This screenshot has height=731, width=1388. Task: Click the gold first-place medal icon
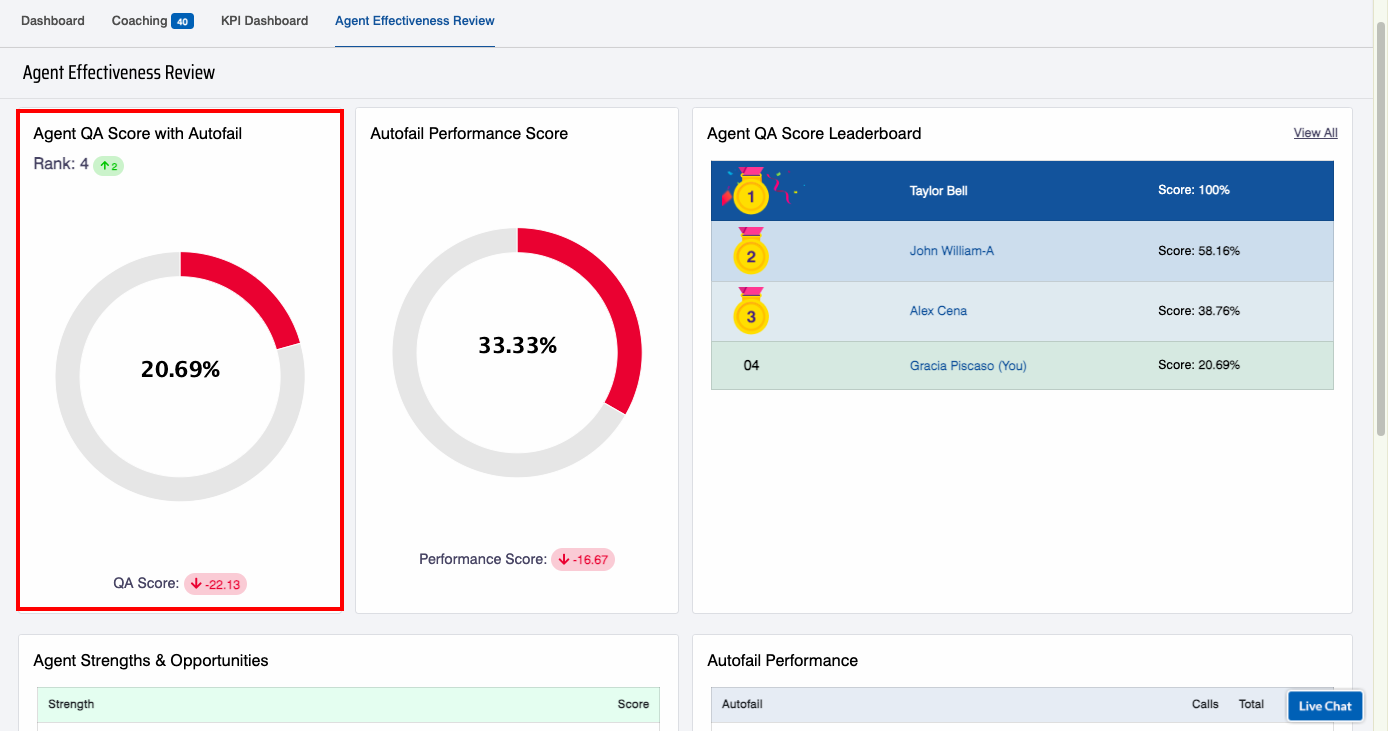pos(751,194)
